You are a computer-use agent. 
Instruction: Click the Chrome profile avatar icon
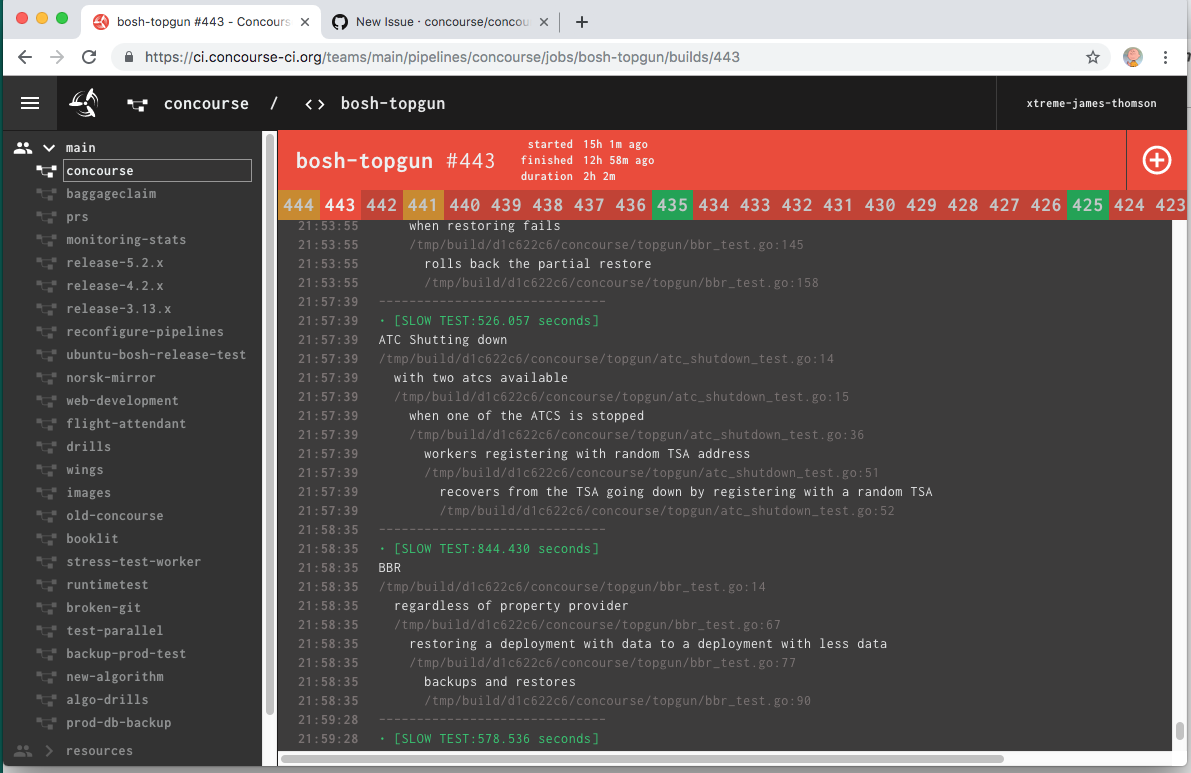click(x=1132, y=57)
